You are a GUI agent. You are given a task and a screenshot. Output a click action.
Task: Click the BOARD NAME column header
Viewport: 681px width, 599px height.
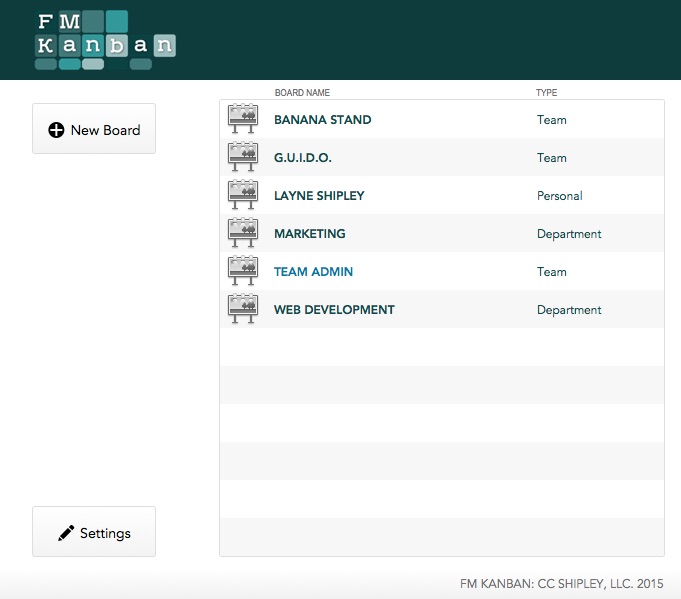tap(302, 93)
